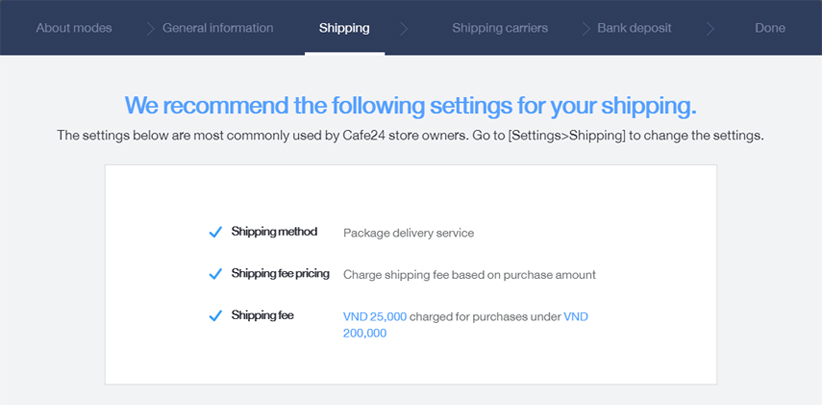Click the chevron arrow right after Shipping step
This screenshot has height=405, width=822.
(404, 28)
